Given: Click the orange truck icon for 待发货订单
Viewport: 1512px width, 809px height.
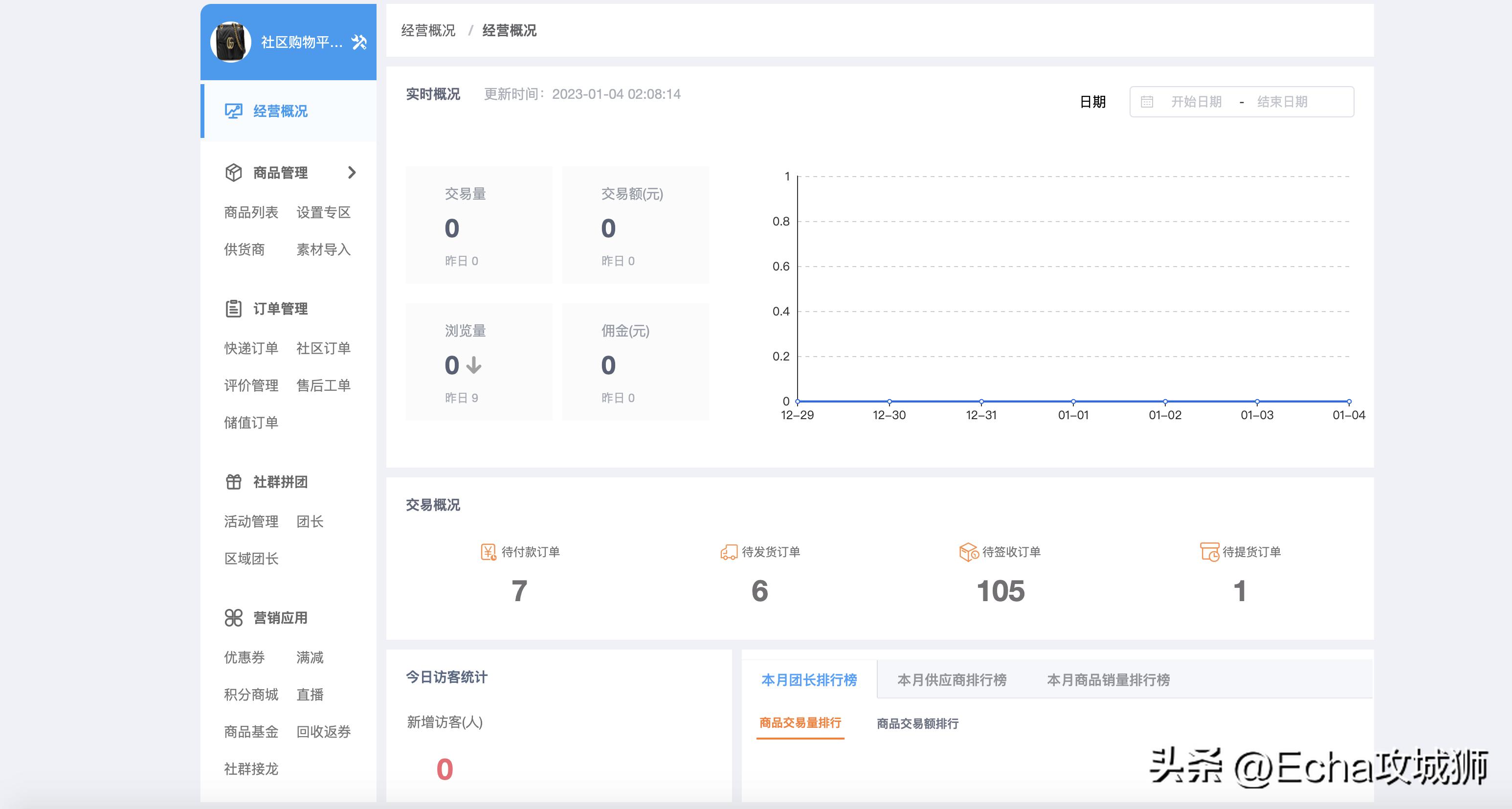Looking at the screenshot, I should point(729,551).
